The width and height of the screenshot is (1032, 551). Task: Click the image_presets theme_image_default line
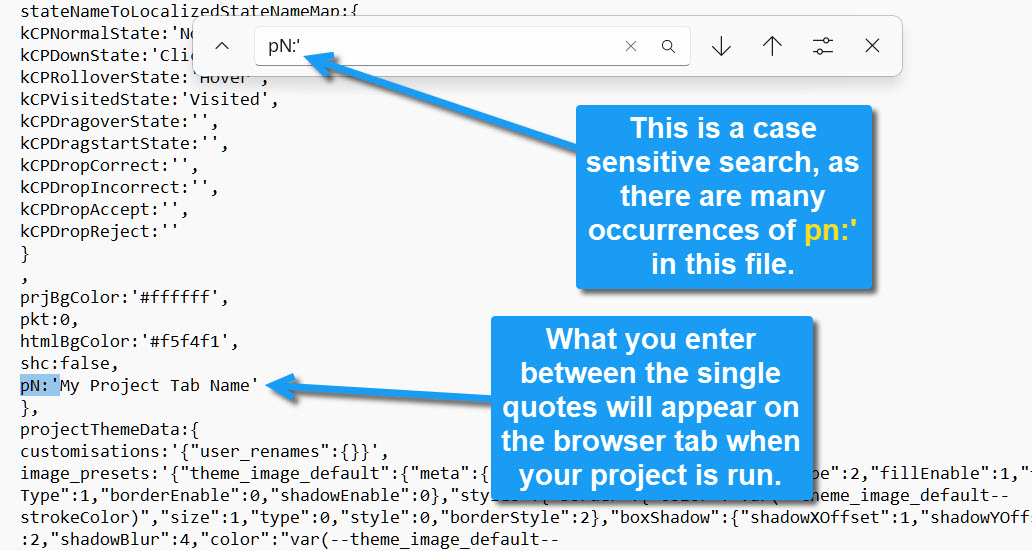[255, 473]
